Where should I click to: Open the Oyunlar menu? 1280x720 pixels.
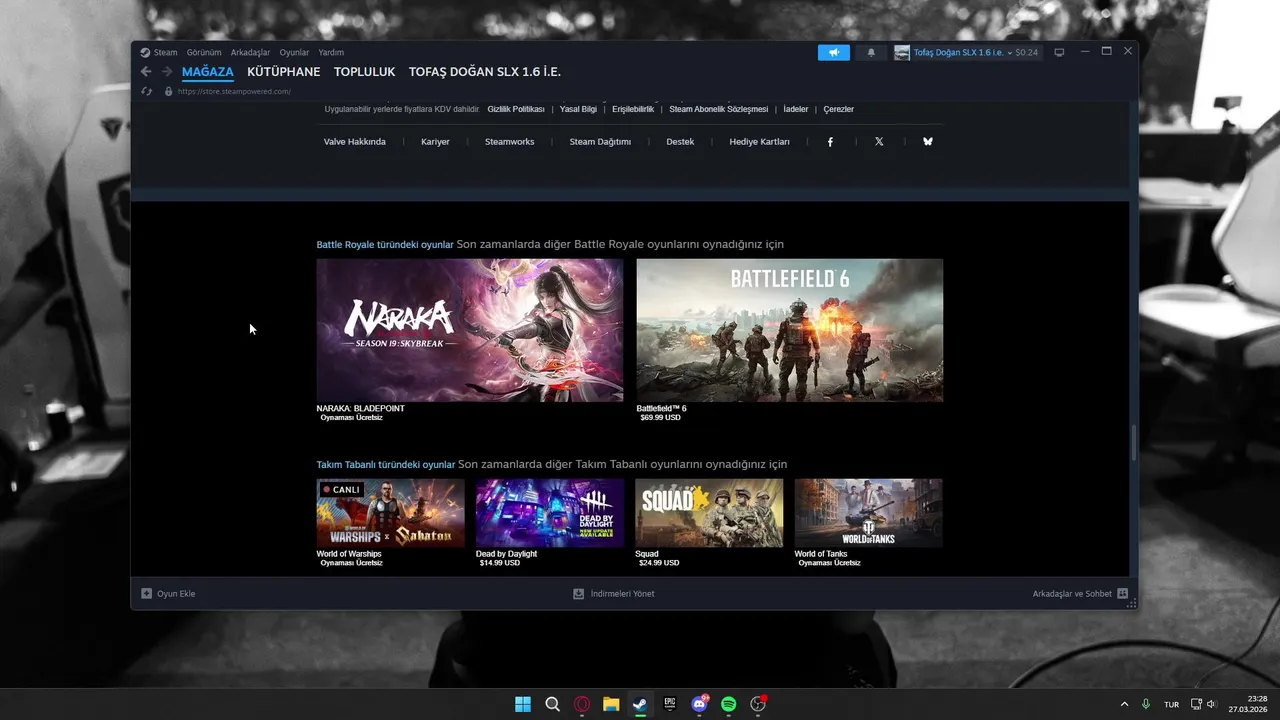coord(294,52)
